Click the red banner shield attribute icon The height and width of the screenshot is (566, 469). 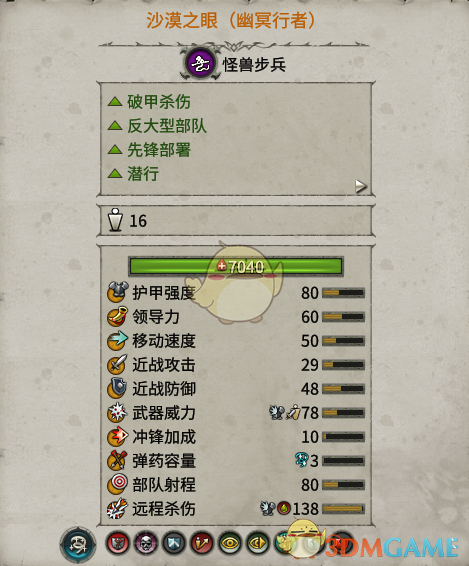[x=117, y=543]
